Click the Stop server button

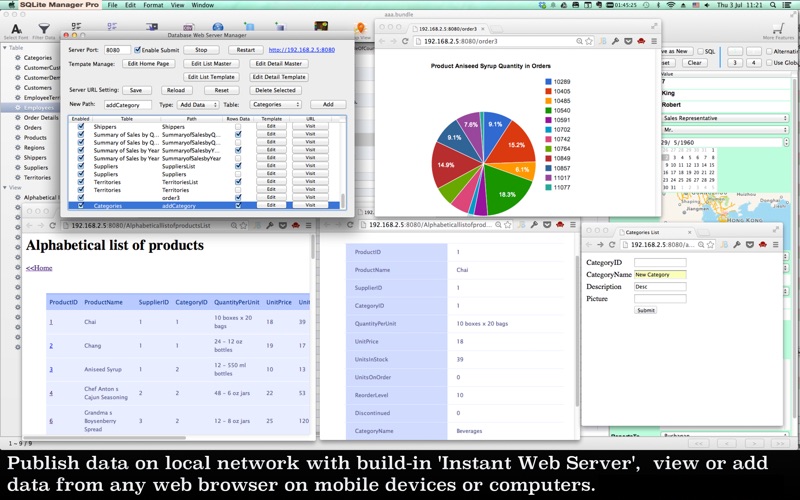(201, 49)
